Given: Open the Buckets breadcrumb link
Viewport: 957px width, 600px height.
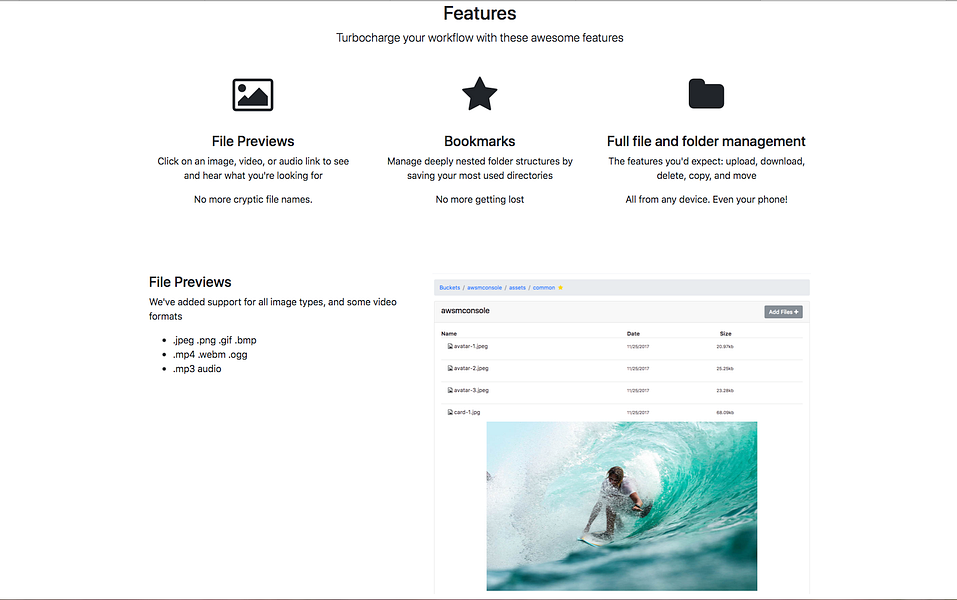Looking at the screenshot, I should (450, 287).
